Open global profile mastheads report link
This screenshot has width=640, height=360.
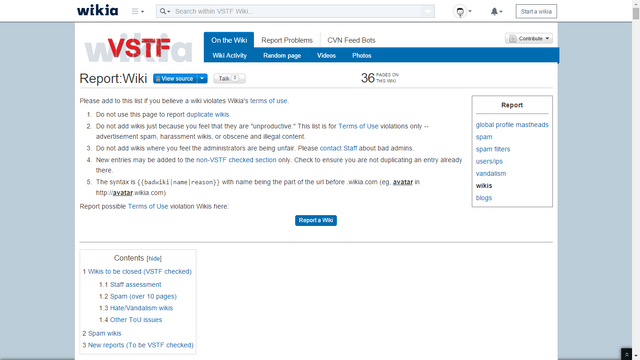click(x=512, y=125)
